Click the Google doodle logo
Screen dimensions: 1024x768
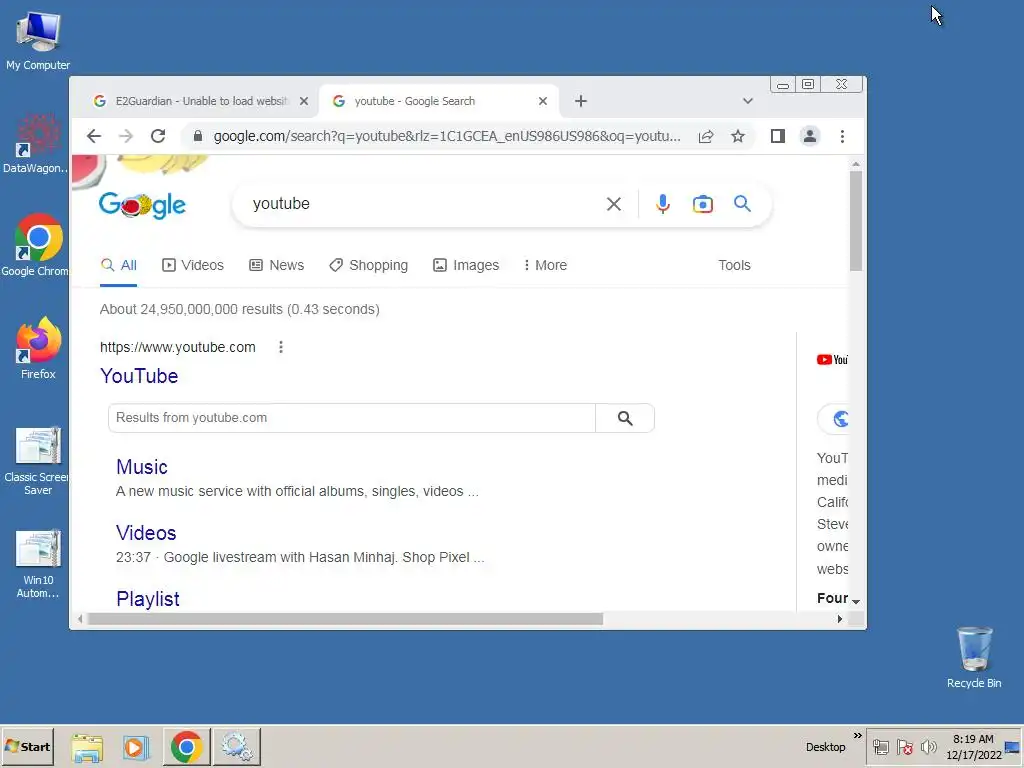(x=142, y=205)
